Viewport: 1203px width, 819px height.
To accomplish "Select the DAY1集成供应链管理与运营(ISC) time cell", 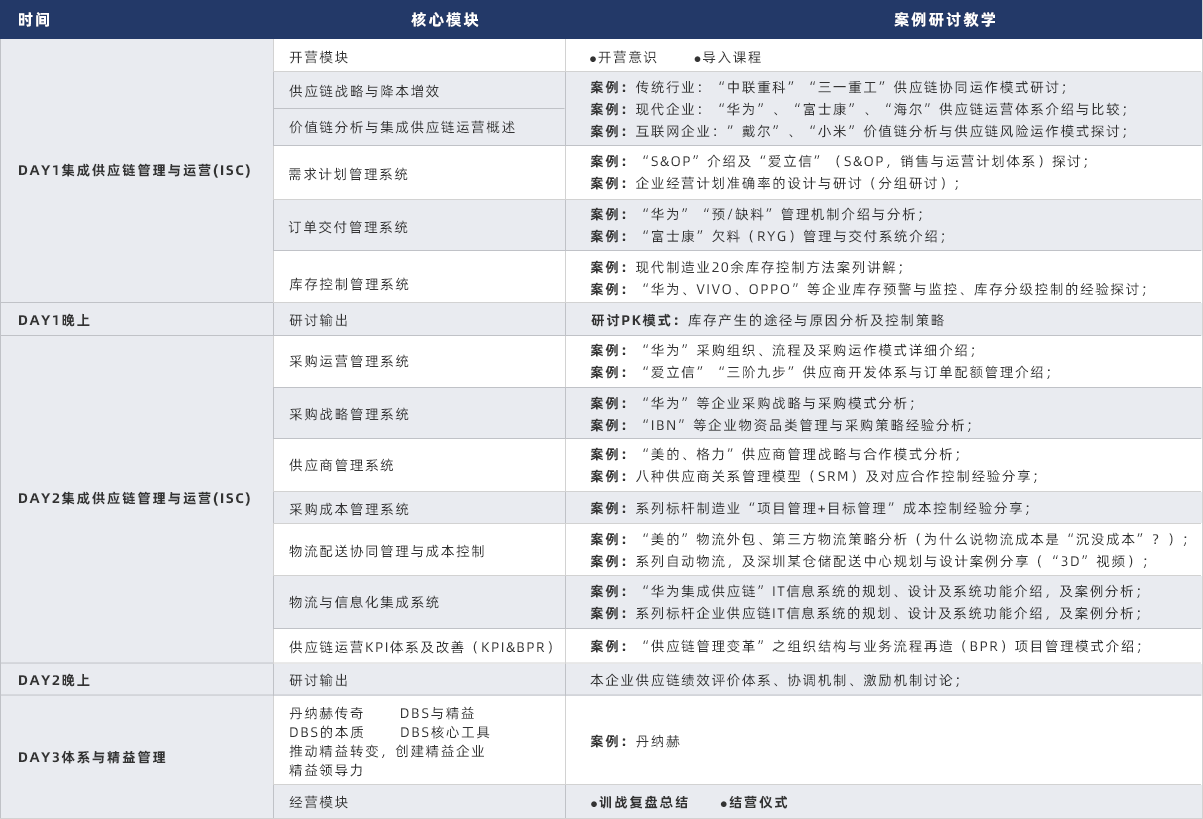I will coord(137,170).
